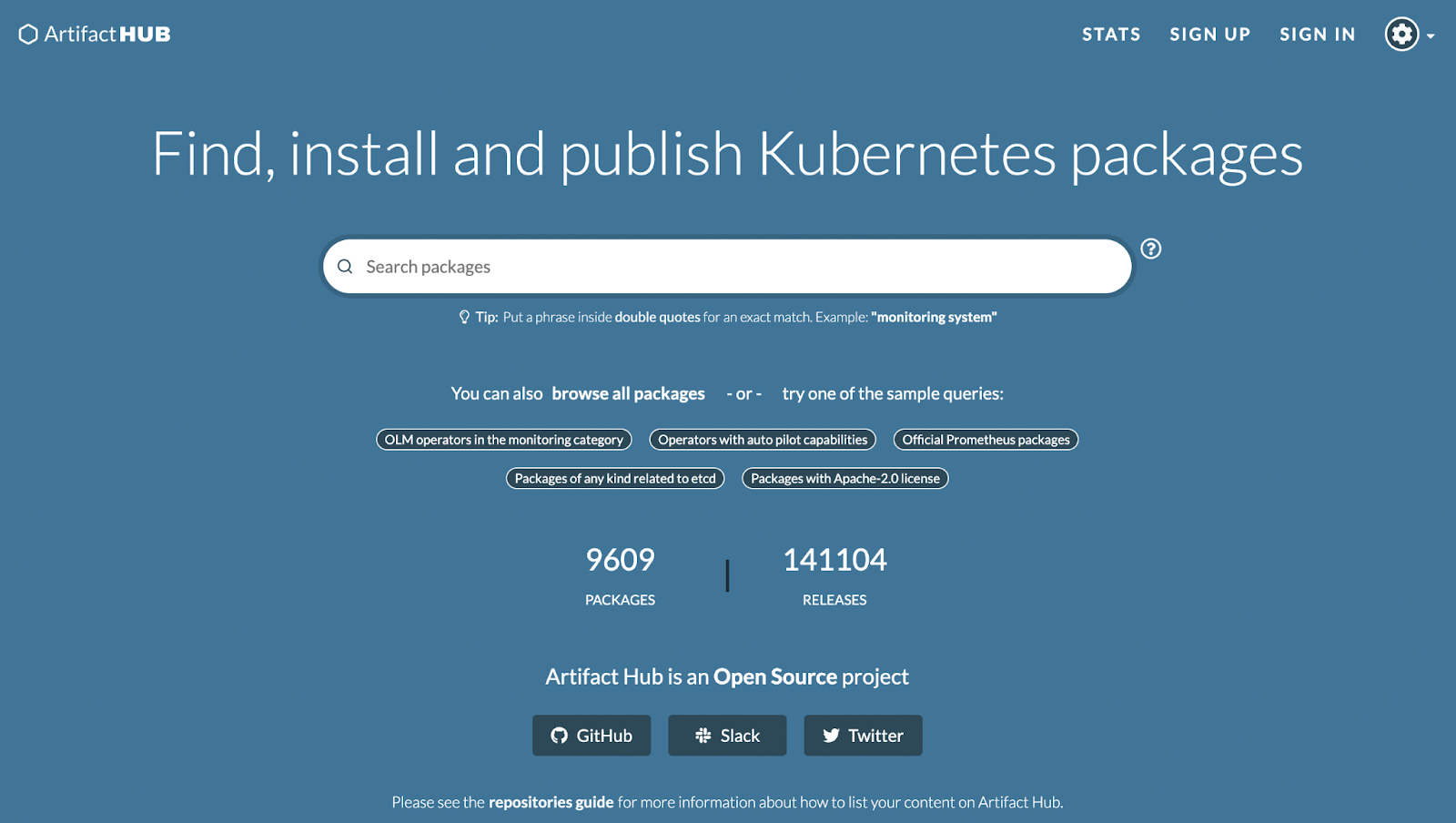The height and width of the screenshot is (823, 1456).
Task: Expand the settings gear dropdown caret
Action: 1431,38
